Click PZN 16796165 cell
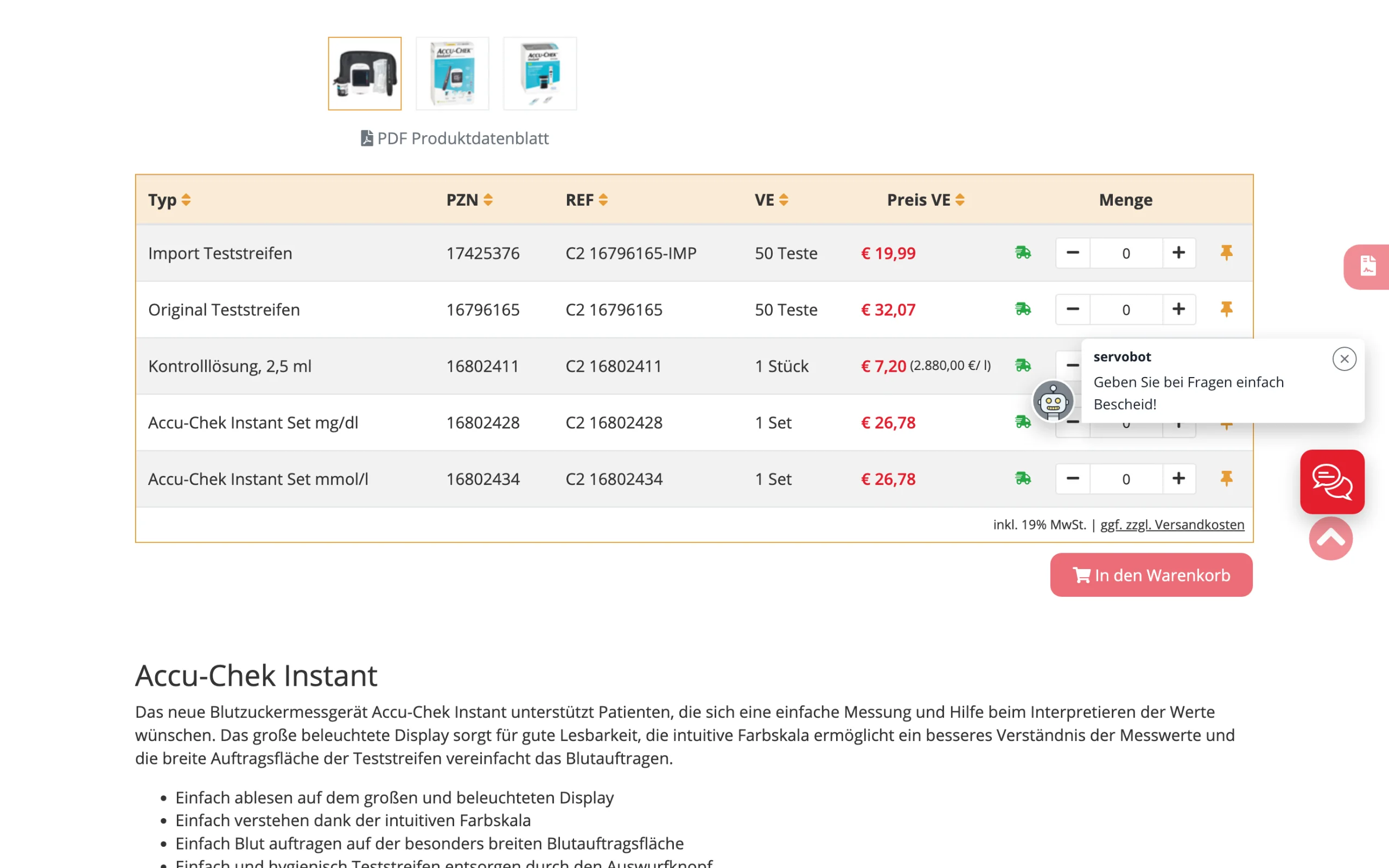This screenshot has height=868, width=1389. pyautogui.click(x=483, y=309)
